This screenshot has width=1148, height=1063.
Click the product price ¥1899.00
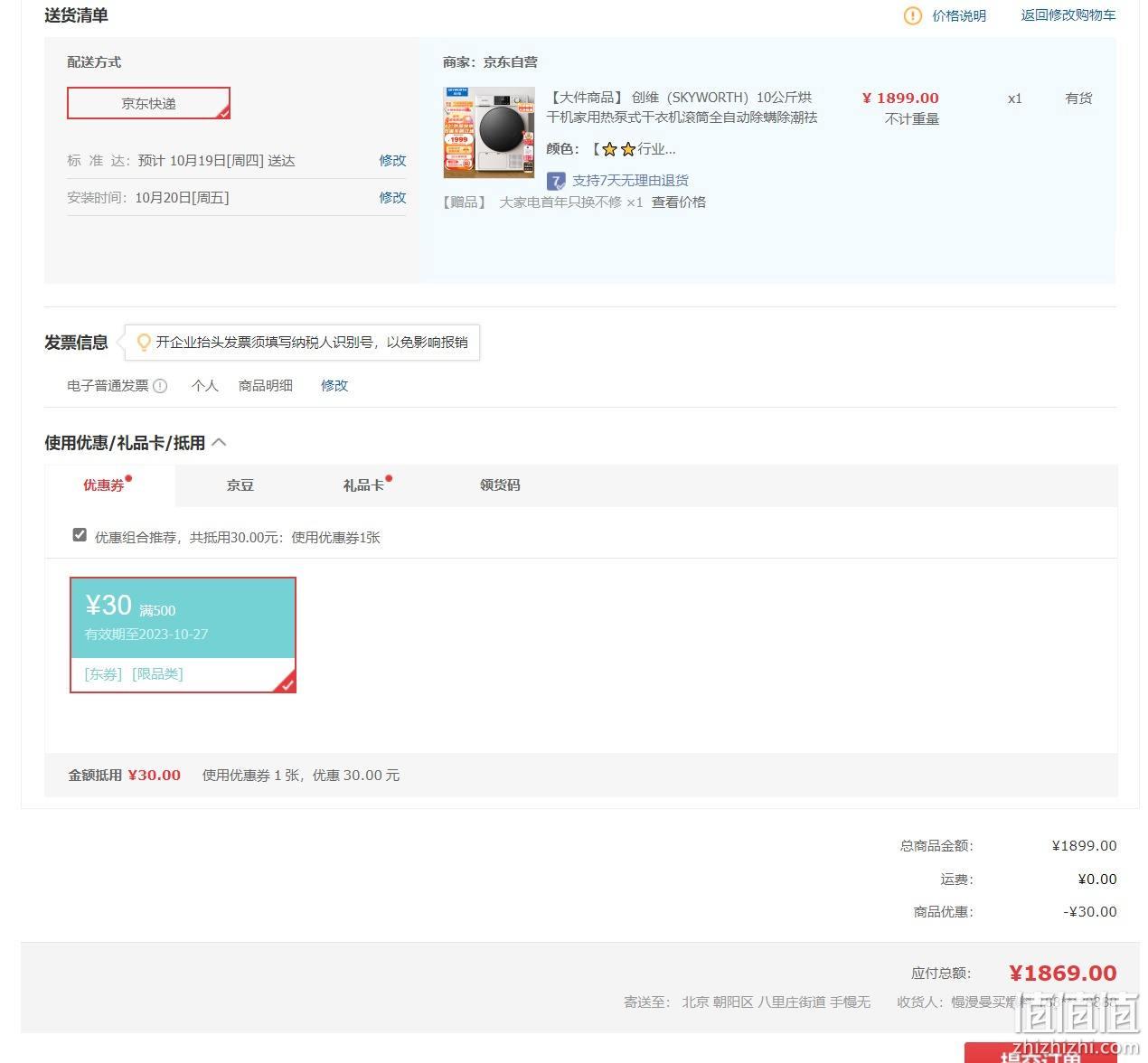[900, 98]
